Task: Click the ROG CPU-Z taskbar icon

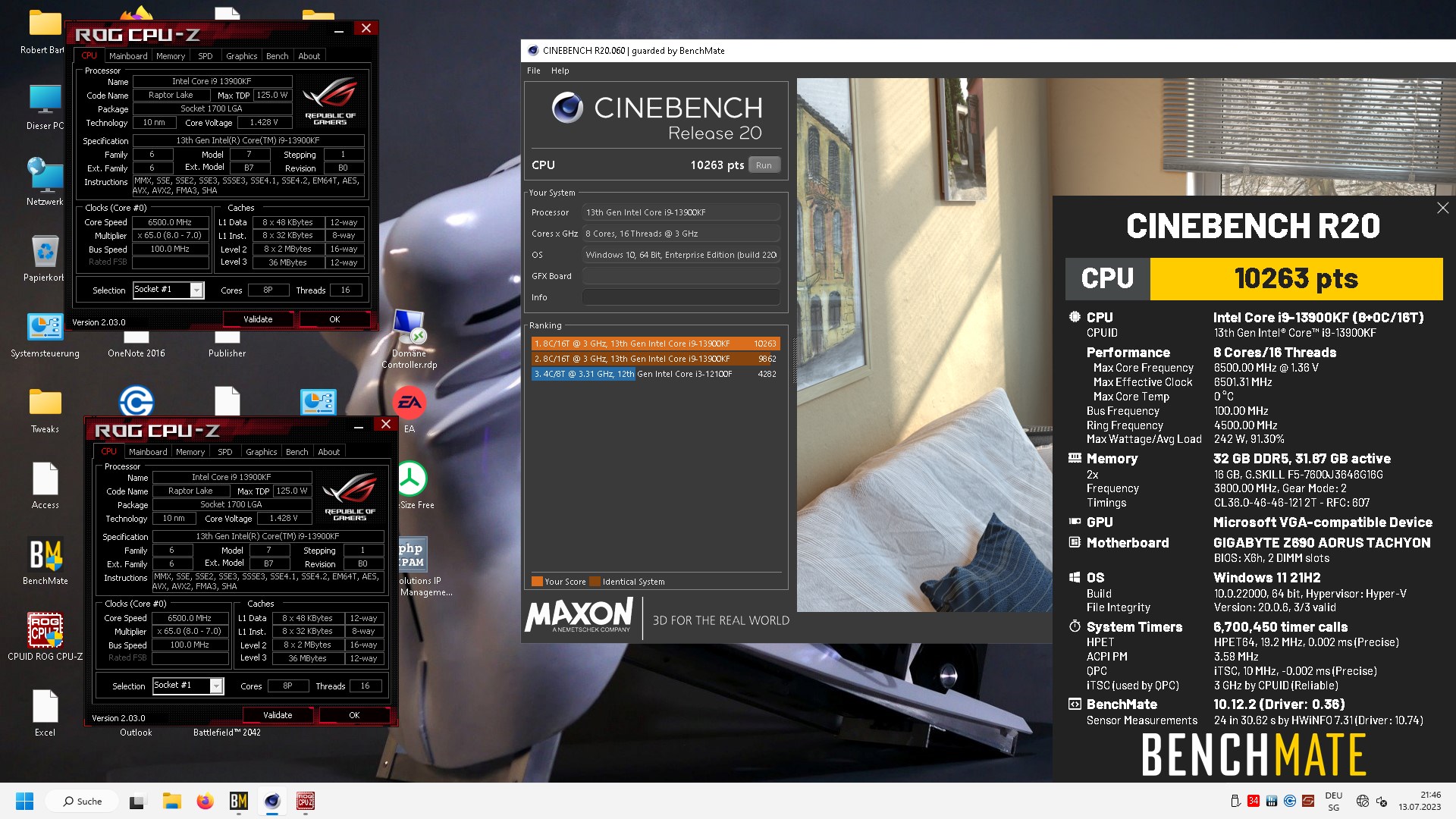Action: coord(306,801)
